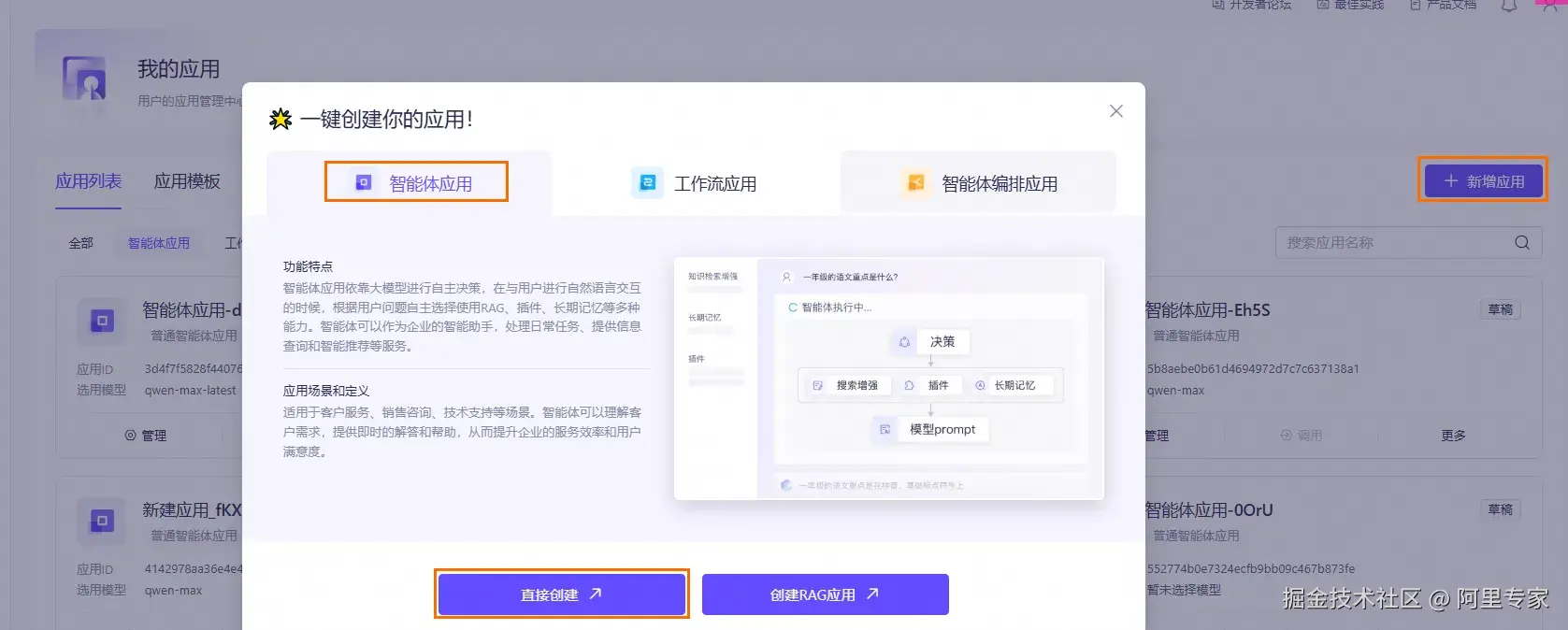Click the magnifier icon in search box
1568x630 pixels.
tap(1521, 243)
